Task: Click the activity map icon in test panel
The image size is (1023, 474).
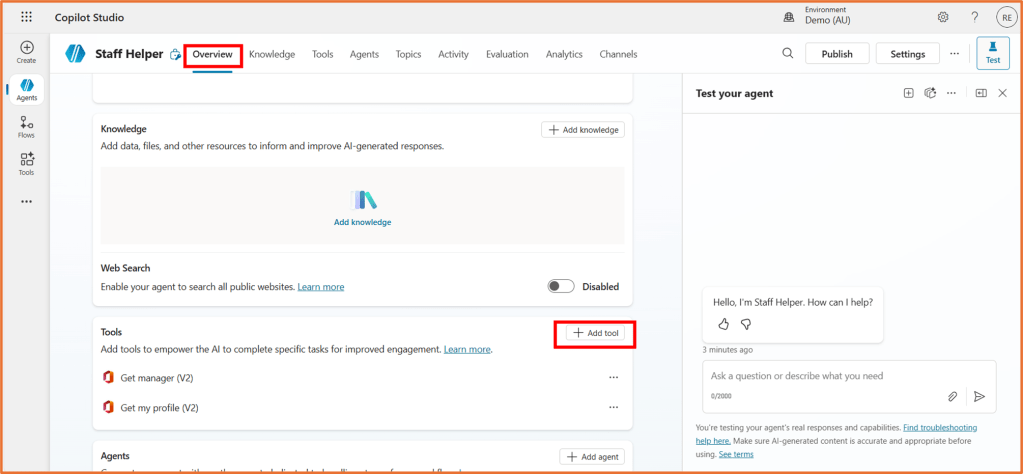Action: (930, 93)
